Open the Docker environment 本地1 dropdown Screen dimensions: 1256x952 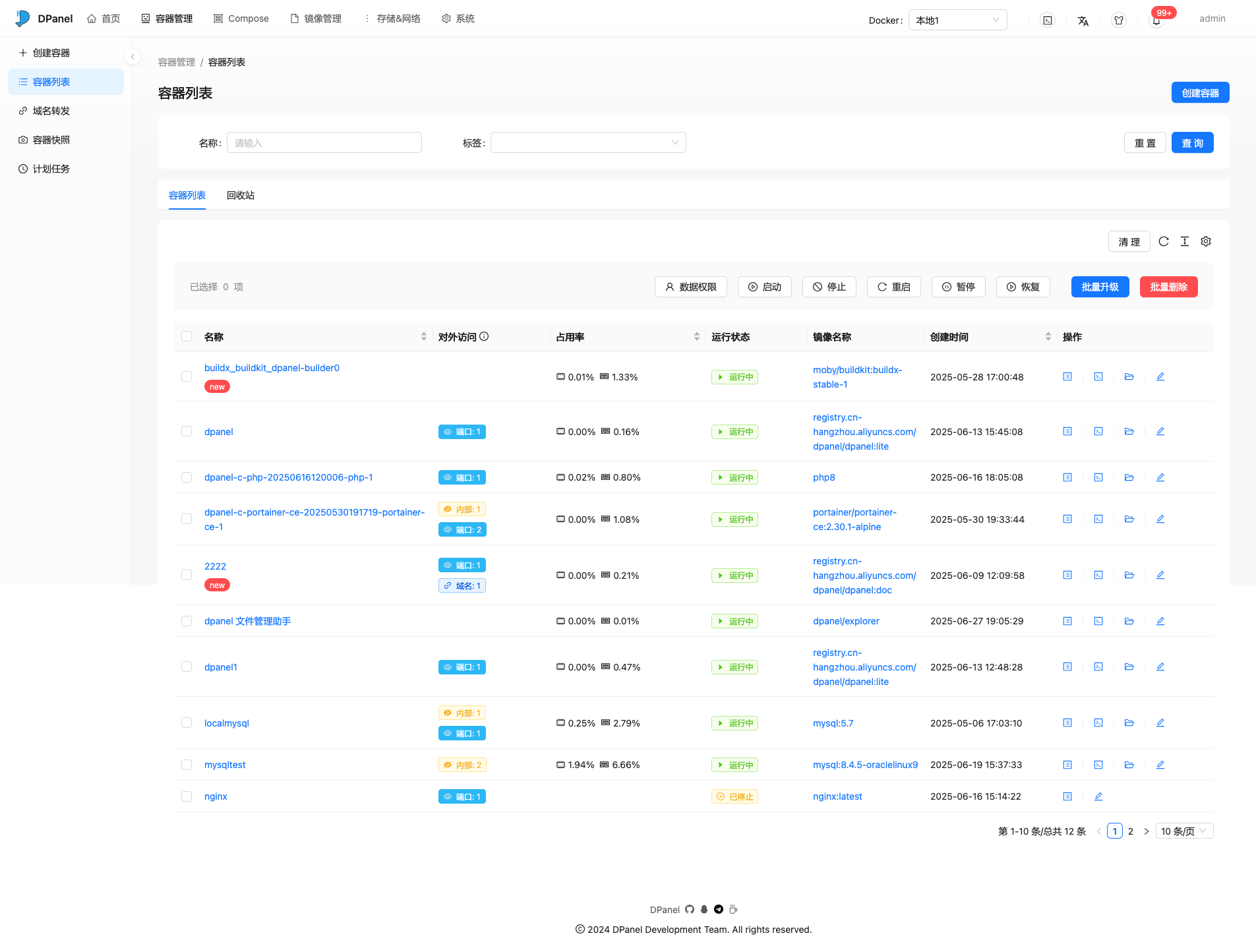pos(957,20)
